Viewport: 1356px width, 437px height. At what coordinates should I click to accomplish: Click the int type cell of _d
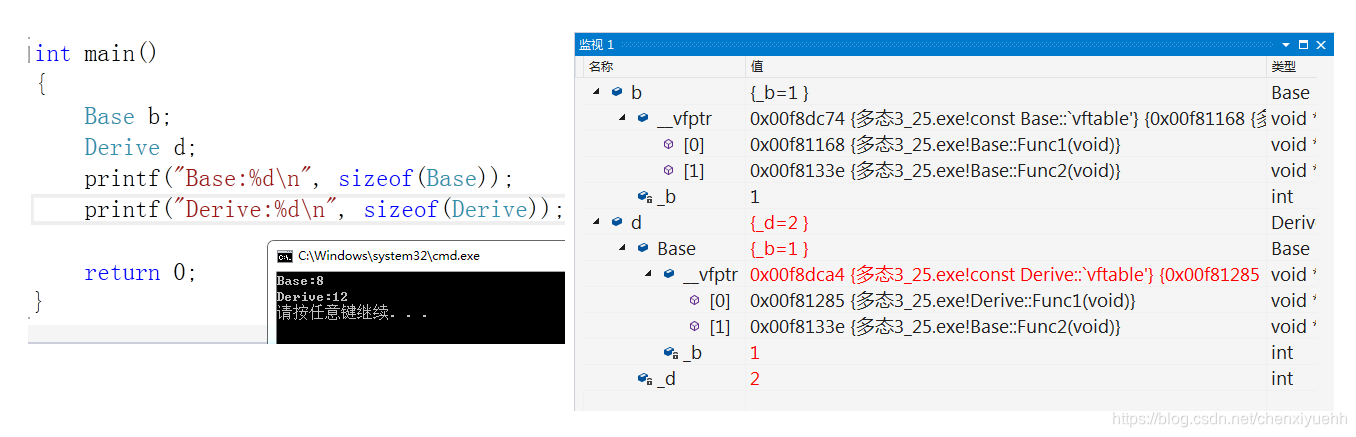click(1282, 378)
